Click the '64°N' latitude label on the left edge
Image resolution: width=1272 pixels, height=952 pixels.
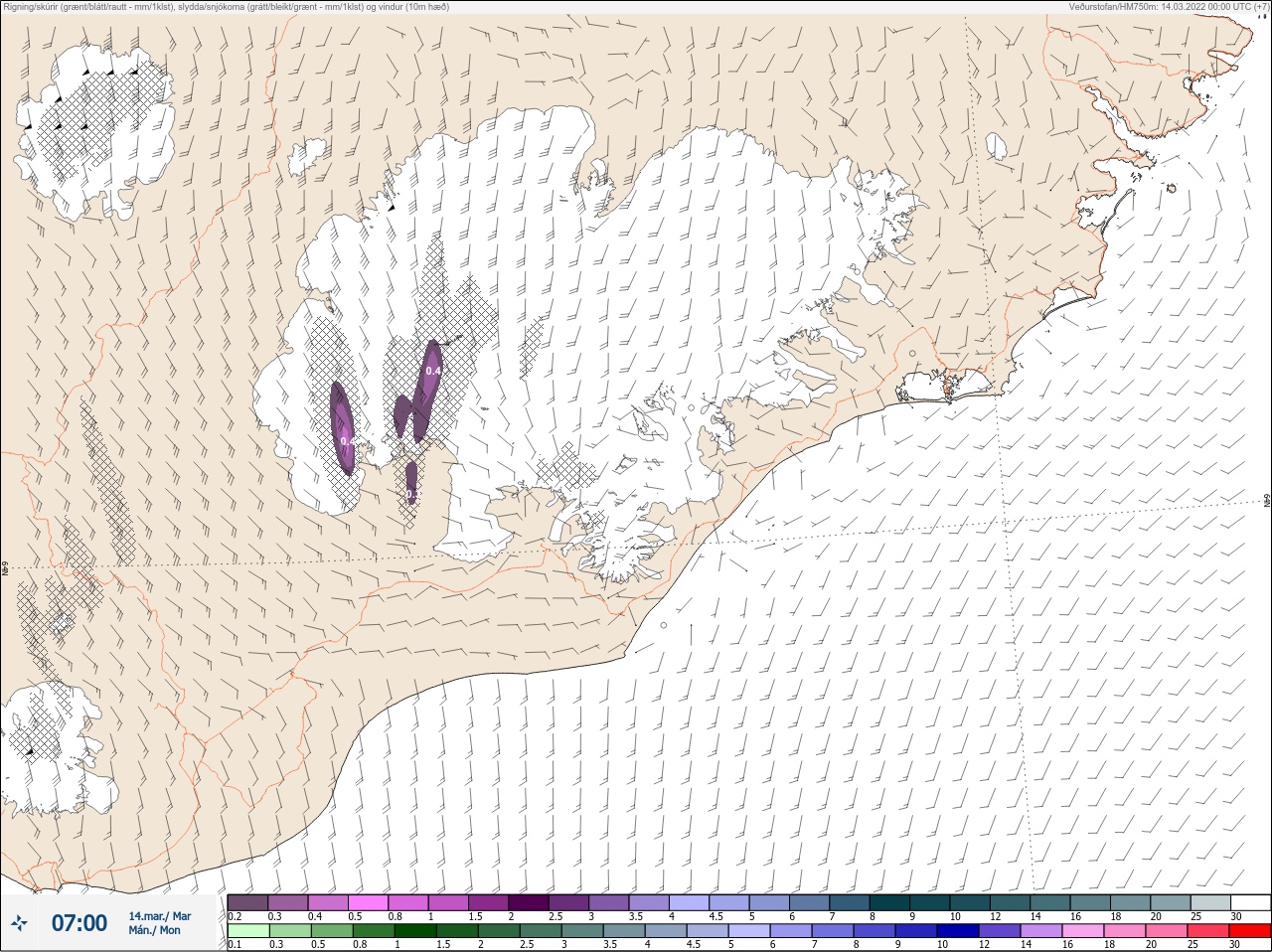tap(5, 570)
